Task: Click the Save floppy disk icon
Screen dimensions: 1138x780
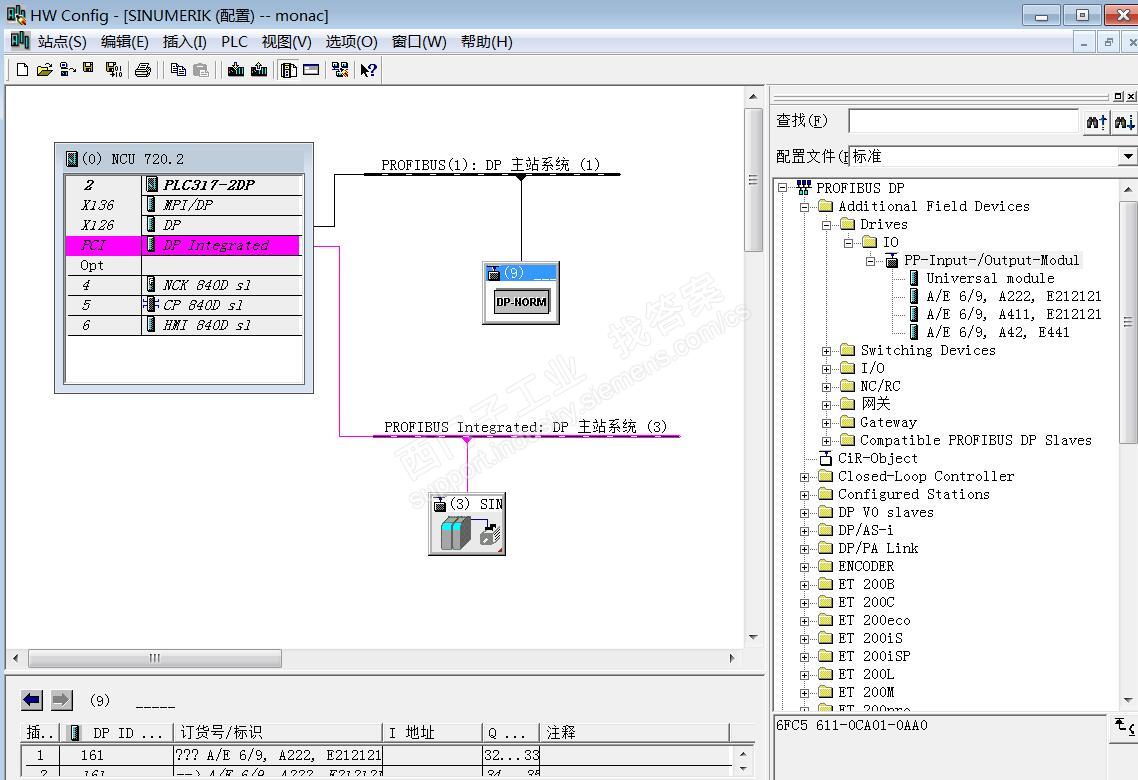Action: tap(89, 68)
